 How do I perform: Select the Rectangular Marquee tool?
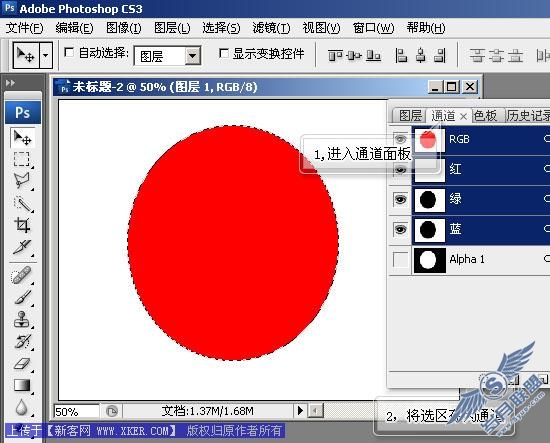click(x=22, y=159)
